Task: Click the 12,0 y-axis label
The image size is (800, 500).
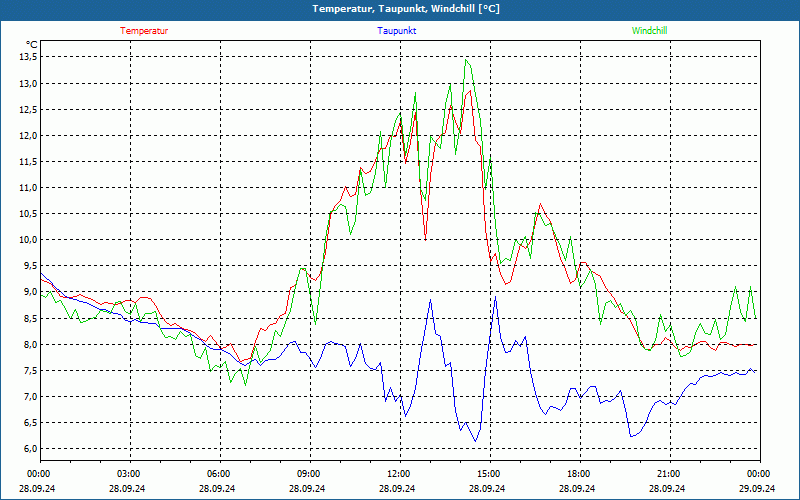Action: click(28, 136)
